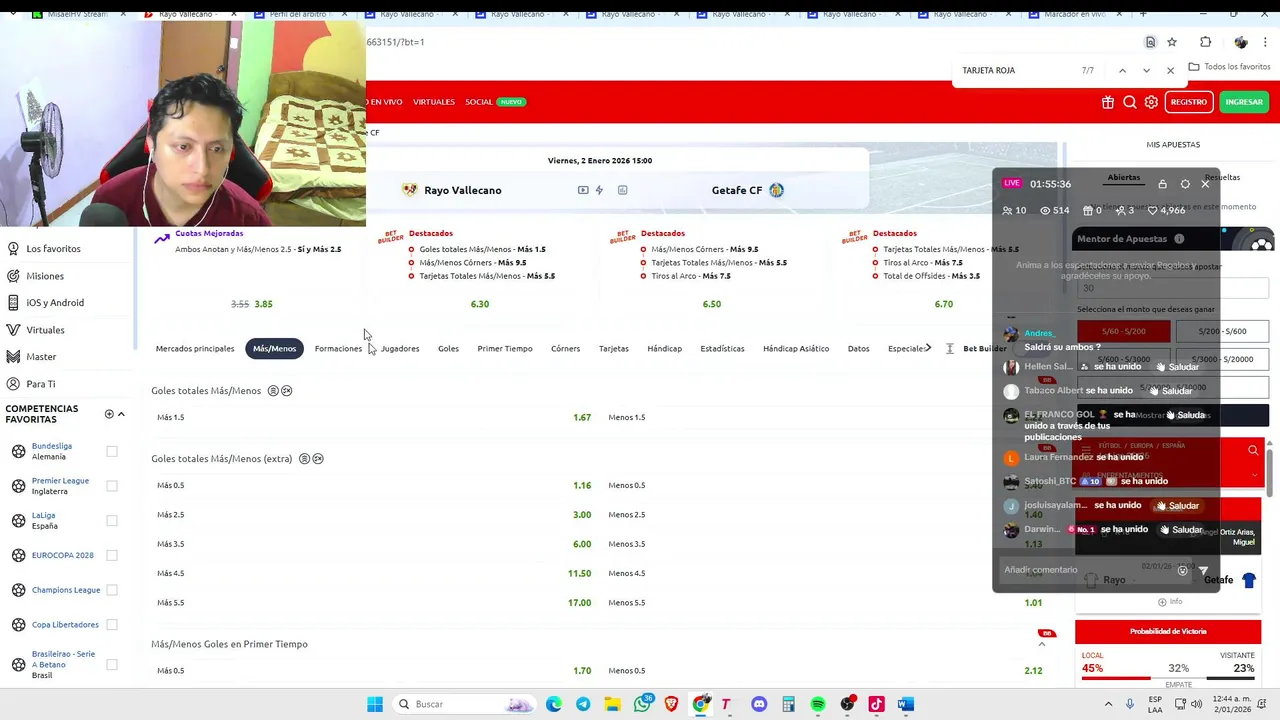Screen dimensions: 1280x720
Task: Click the TARJETA ROJA find-in-page field
Action: tap(1015, 70)
